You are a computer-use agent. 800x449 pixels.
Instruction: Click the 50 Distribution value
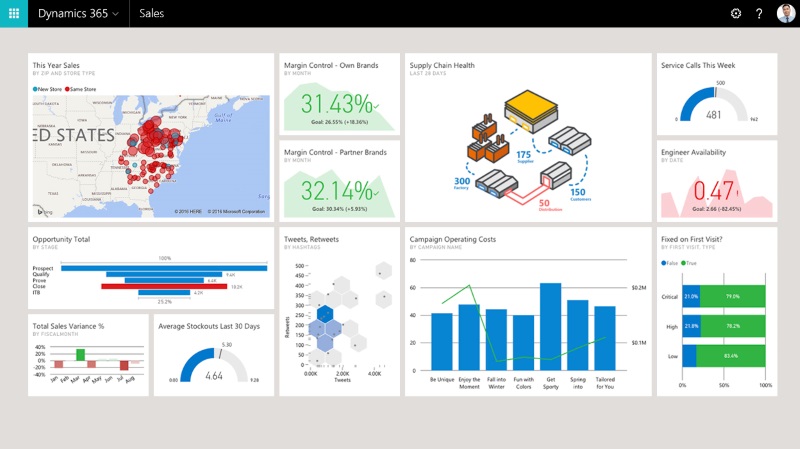click(544, 203)
